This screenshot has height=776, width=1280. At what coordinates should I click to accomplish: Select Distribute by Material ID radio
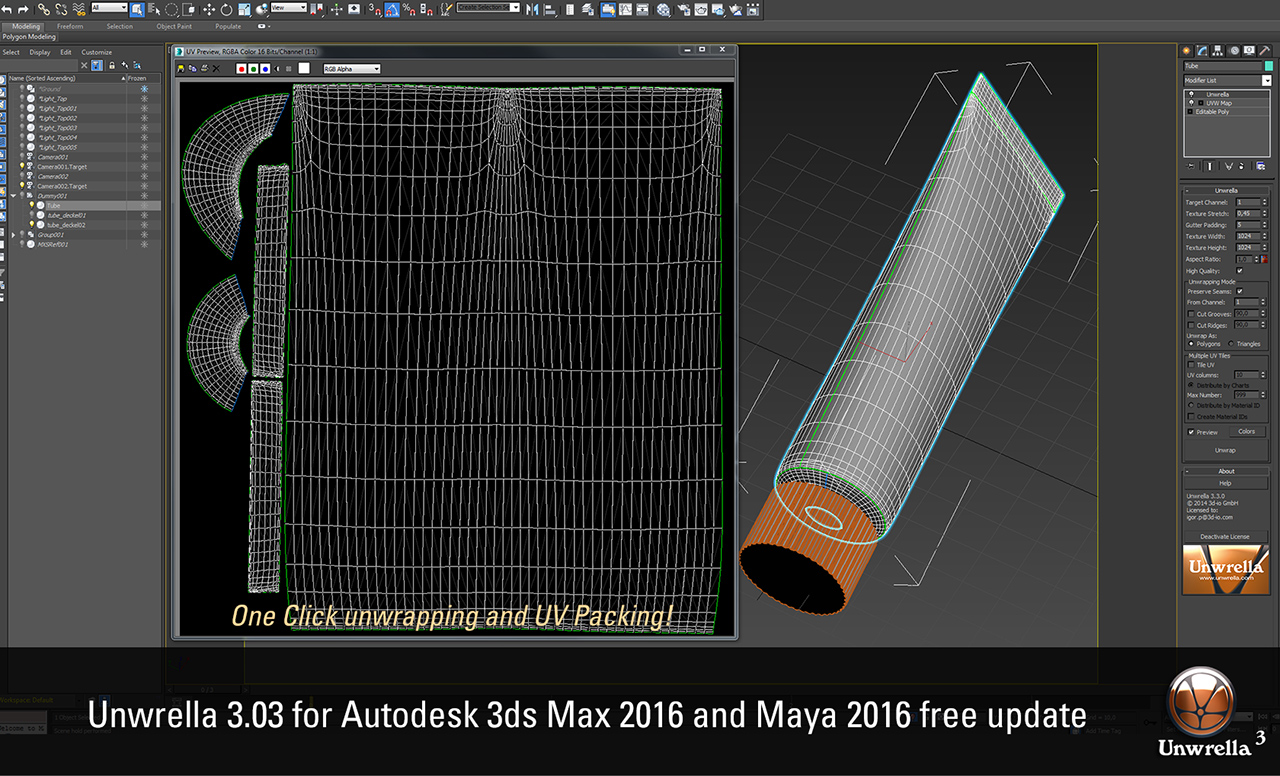(x=1190, y=405)
